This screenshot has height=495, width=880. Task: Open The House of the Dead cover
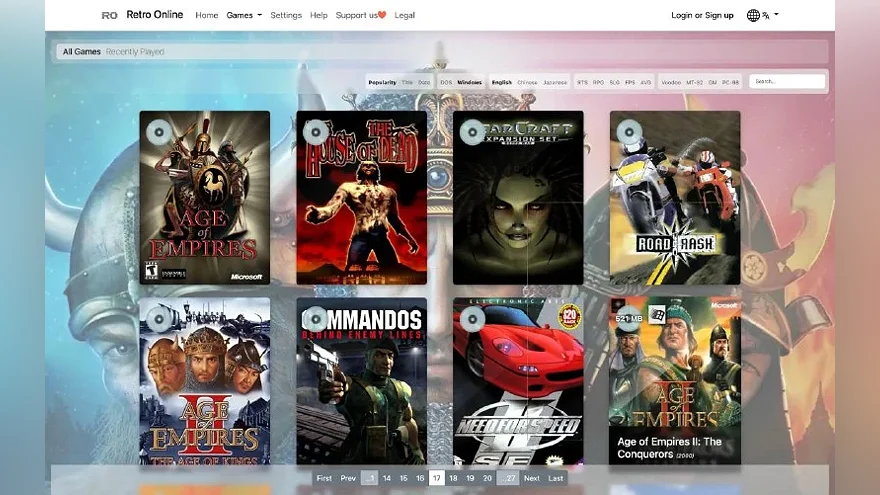[x=361, y=198]
